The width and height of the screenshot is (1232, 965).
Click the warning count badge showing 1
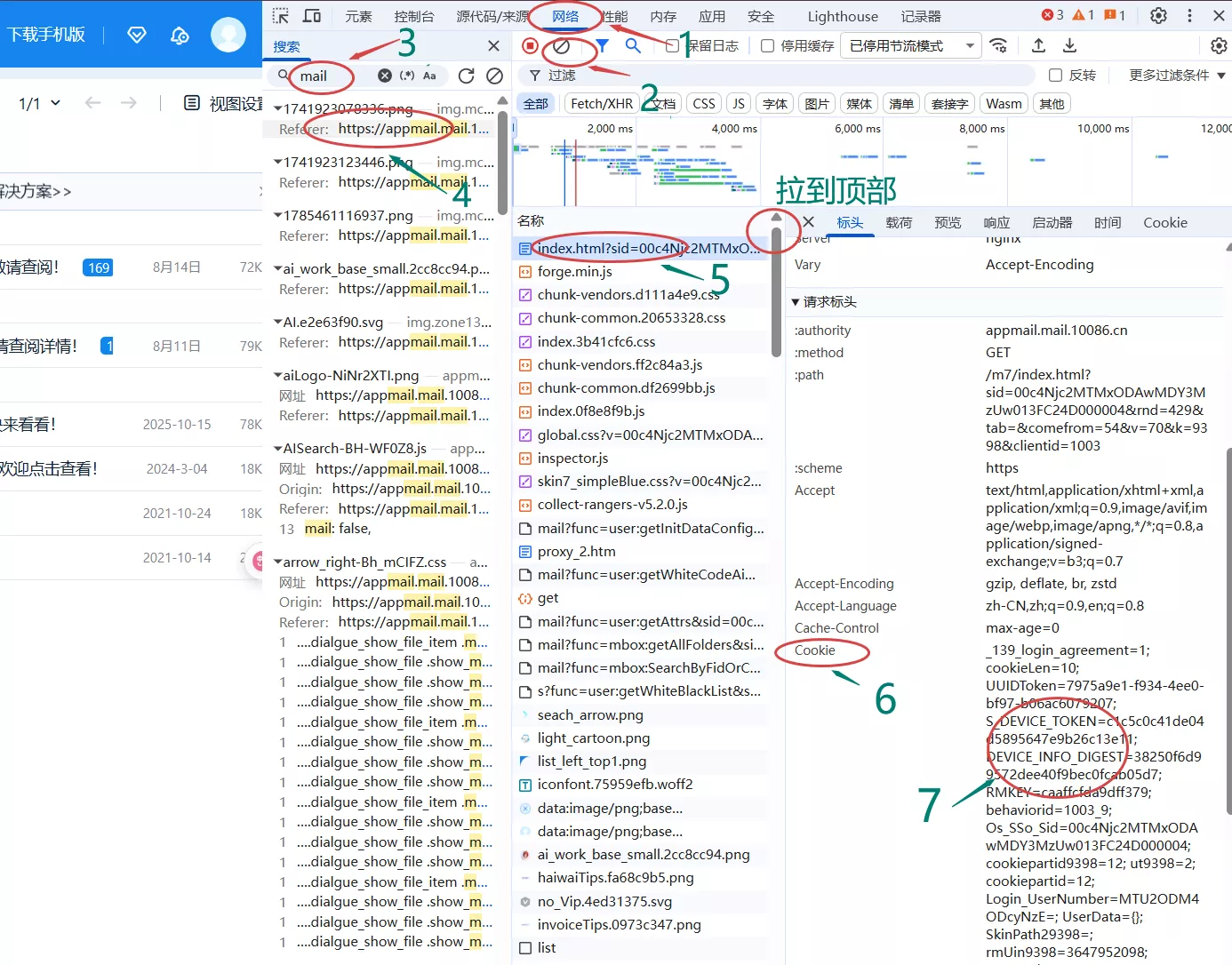click(x=1084, y=15)
